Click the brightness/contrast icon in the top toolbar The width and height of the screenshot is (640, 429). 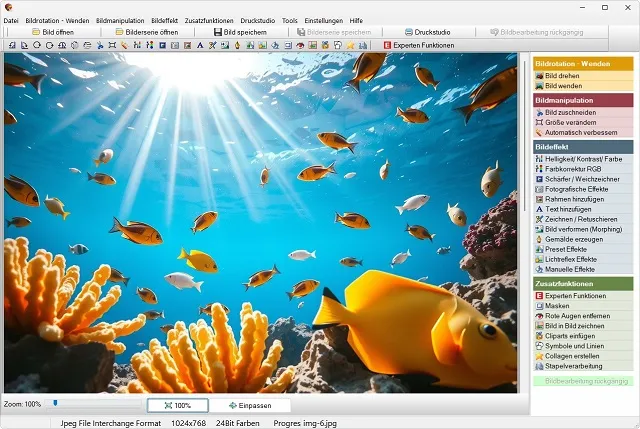tap(137, 45)
